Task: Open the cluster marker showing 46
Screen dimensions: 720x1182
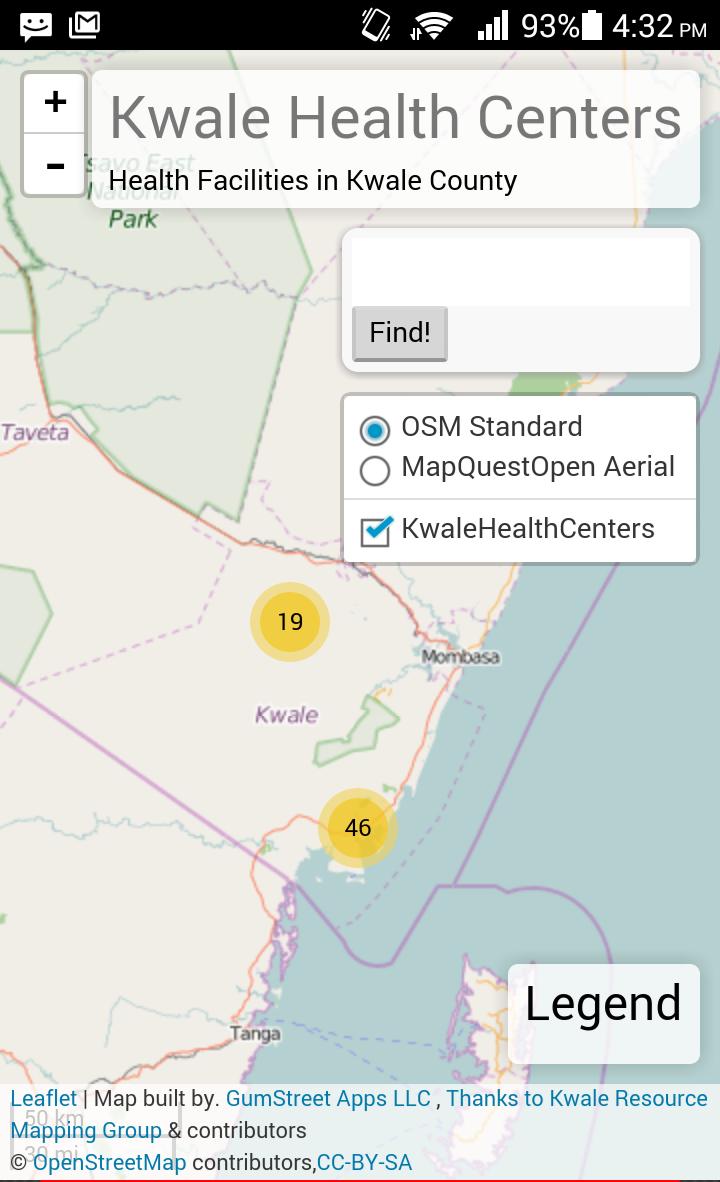Action: click(x=357, y=828)
